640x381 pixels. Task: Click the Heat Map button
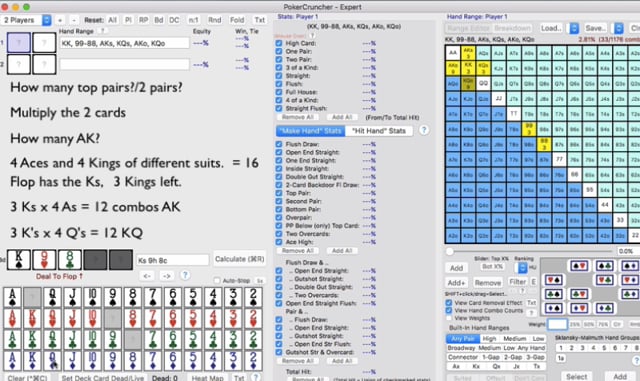(207, 378)
